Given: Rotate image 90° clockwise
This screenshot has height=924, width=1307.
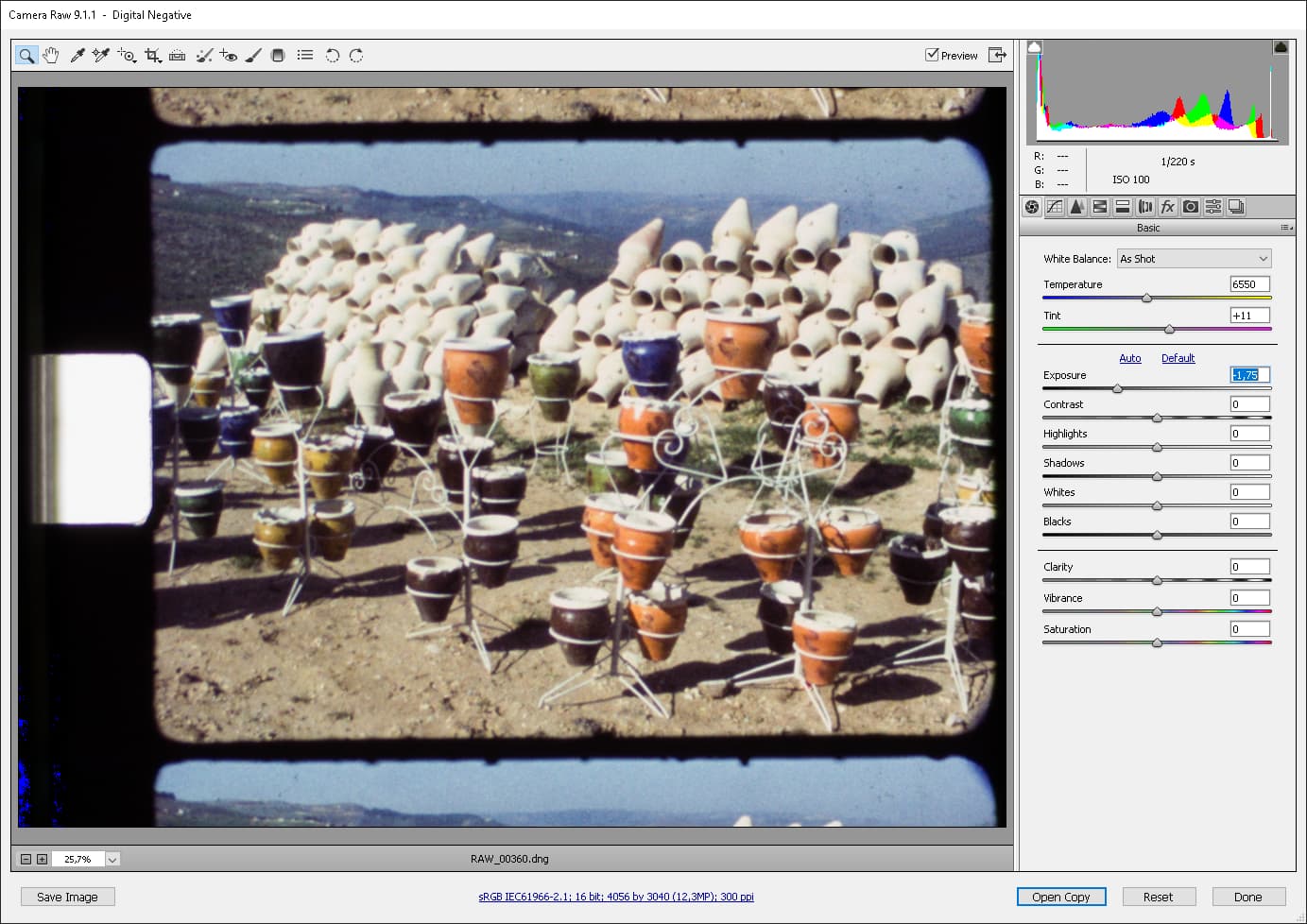Looking at the screenshot, I should (356, 56).
